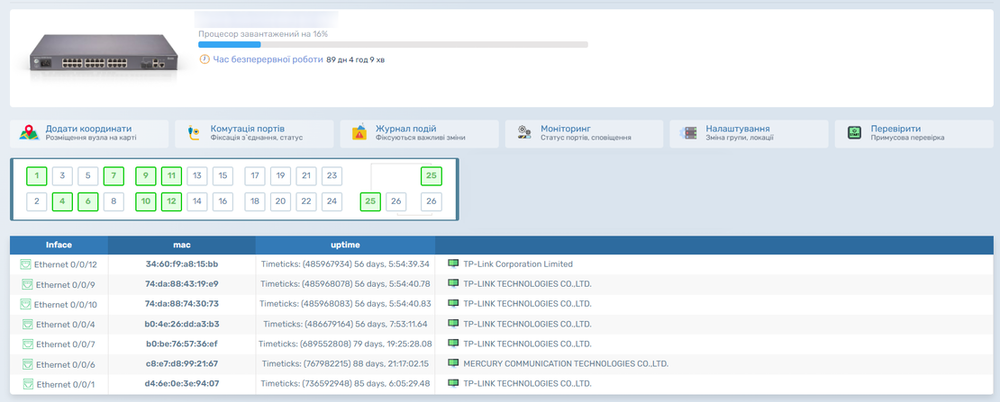
Task: Open Моніторинг using its icon
Action: point(524,134)
